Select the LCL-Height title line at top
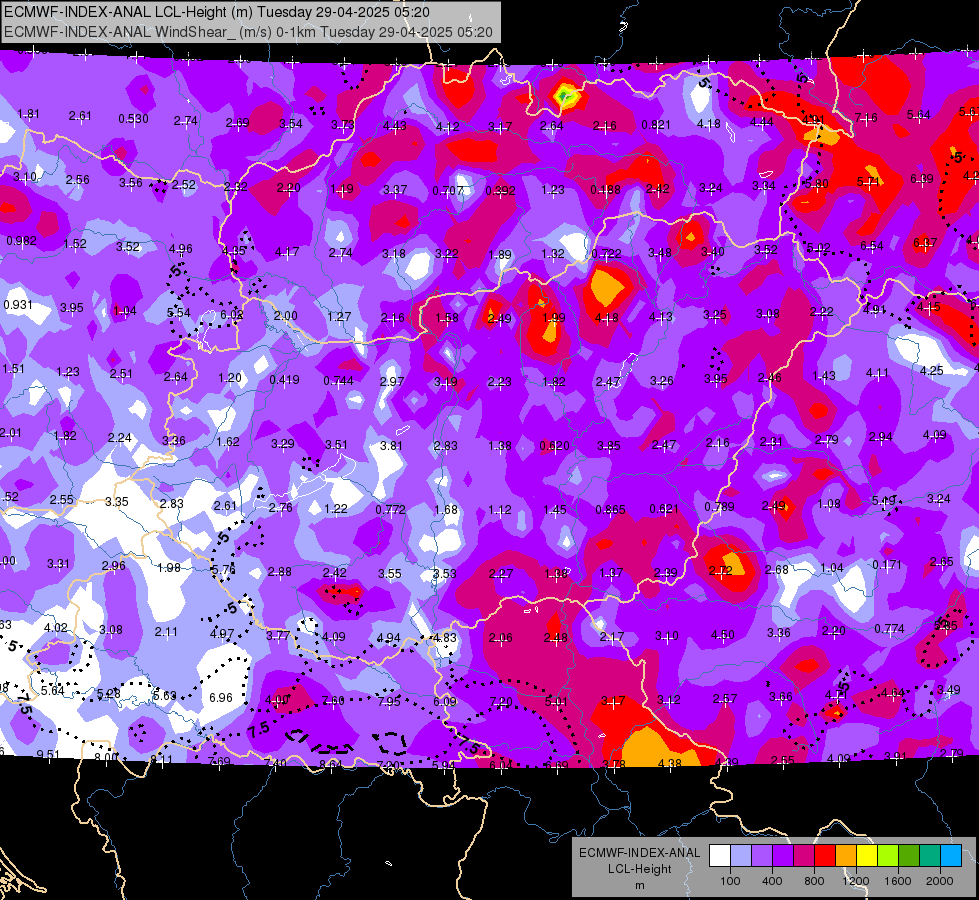The image size is (979, 900). [x=215, y=12]
